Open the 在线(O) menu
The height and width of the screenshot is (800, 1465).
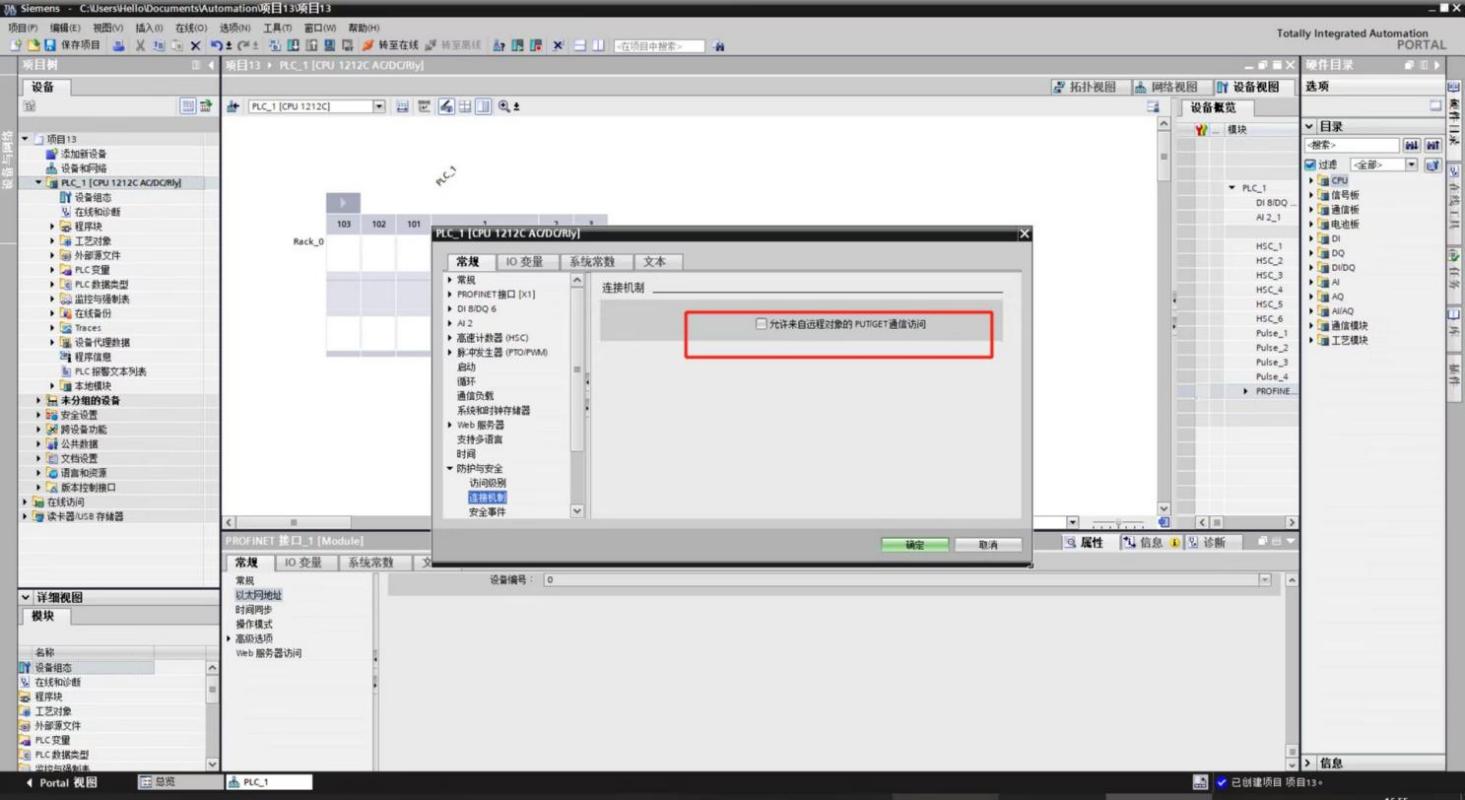pyautogui.click(x=191, y=27)
